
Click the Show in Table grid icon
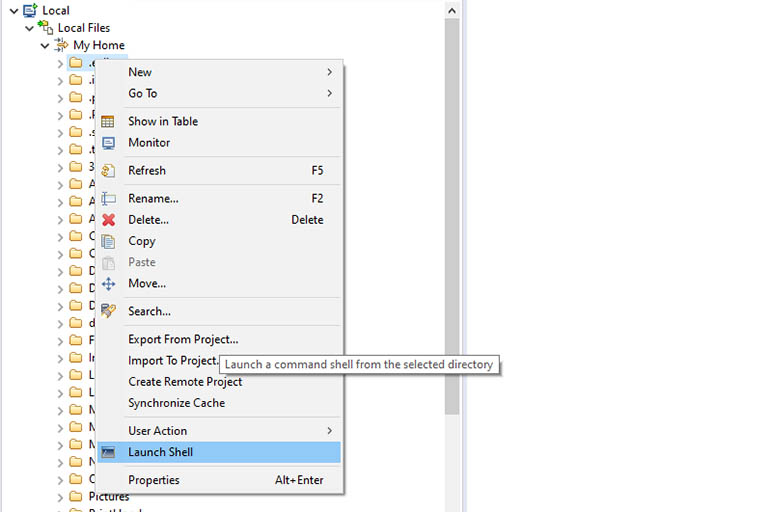tap(108, 122)
